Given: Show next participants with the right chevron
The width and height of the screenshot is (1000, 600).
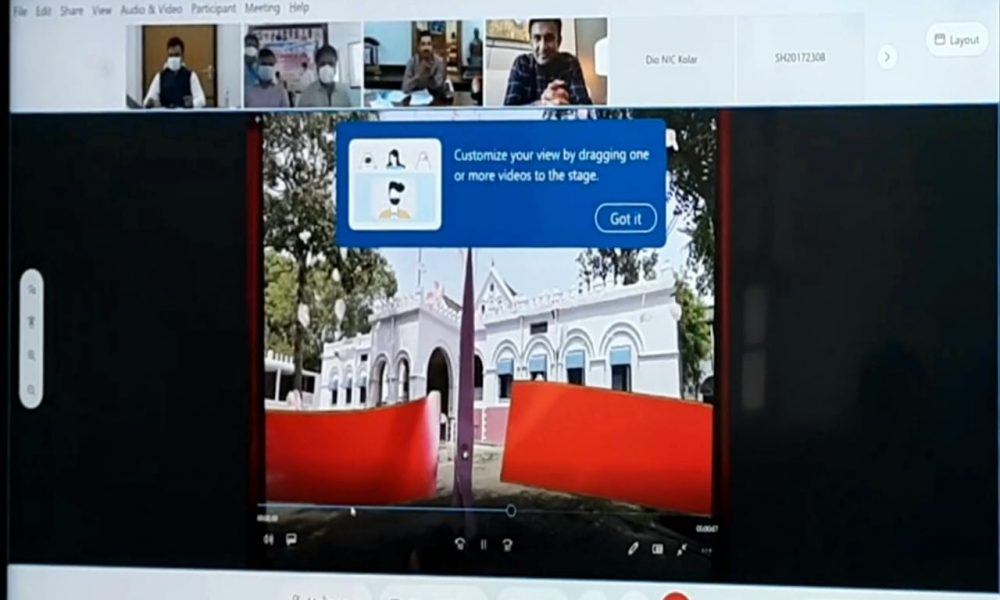Looking at the screenshot, I should click(887, 57).
